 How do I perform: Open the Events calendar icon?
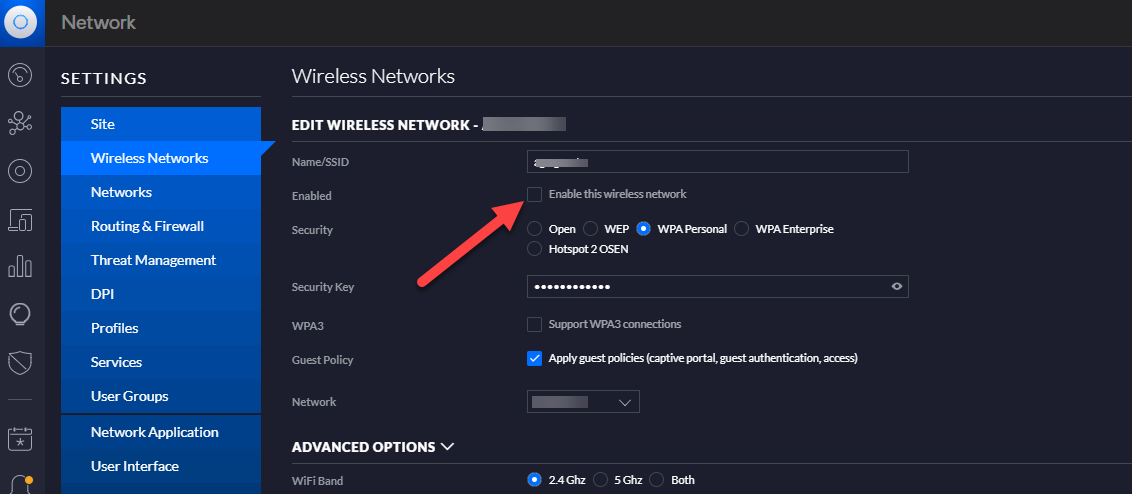point(21,438)
